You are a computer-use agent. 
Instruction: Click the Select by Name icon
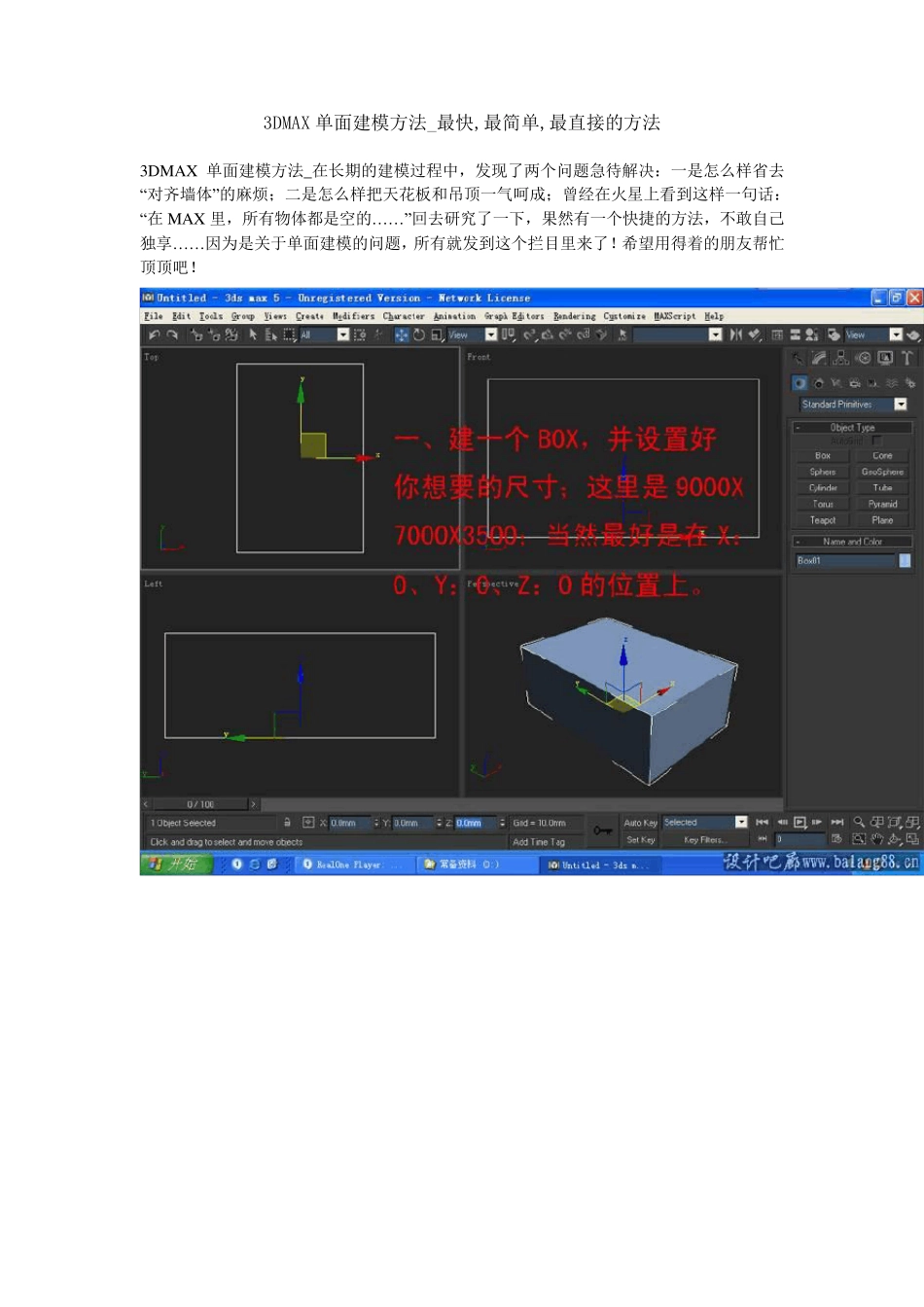pyautogui.click(x=271, y=335)
